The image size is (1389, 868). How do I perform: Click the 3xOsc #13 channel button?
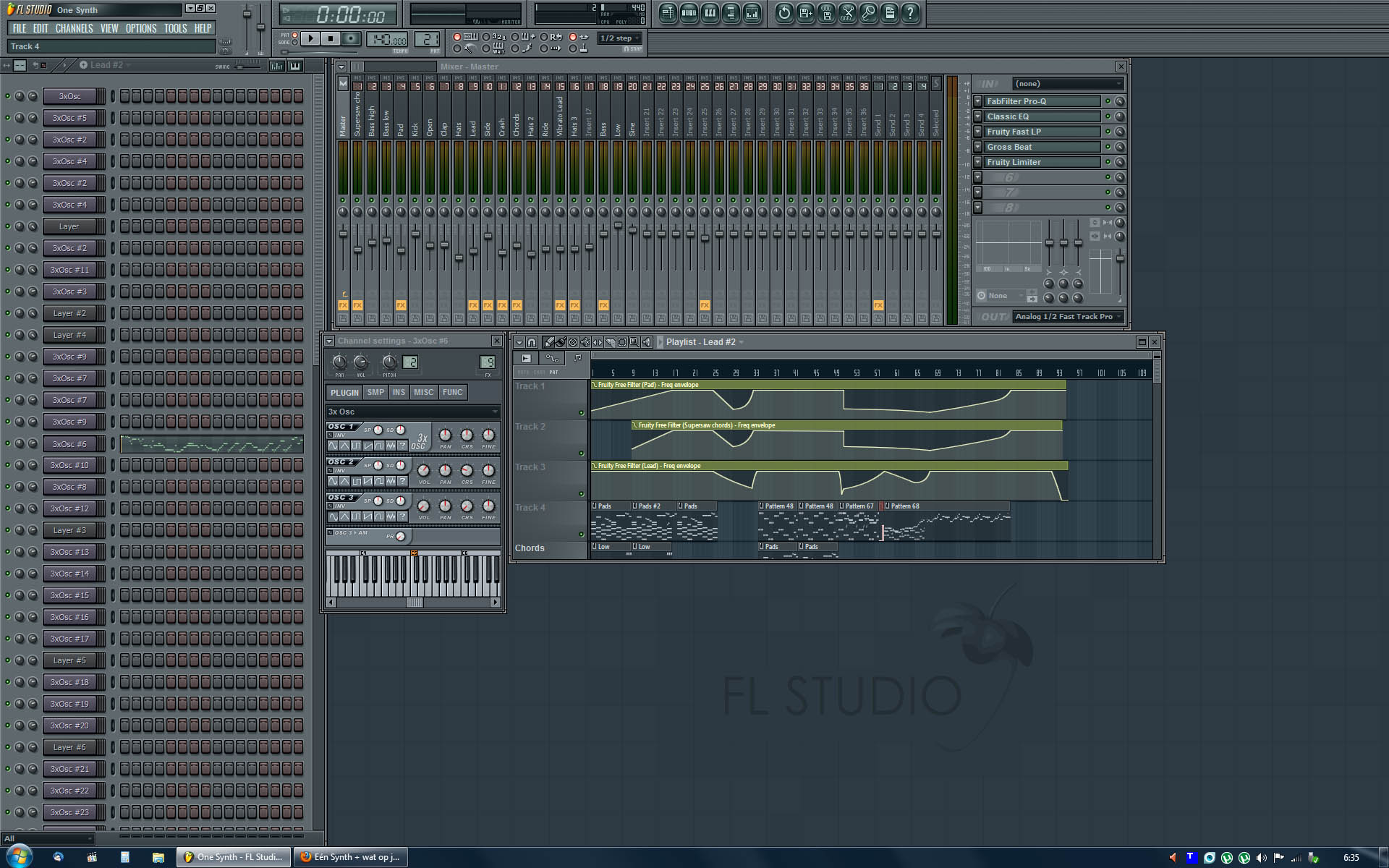[69, 552]
